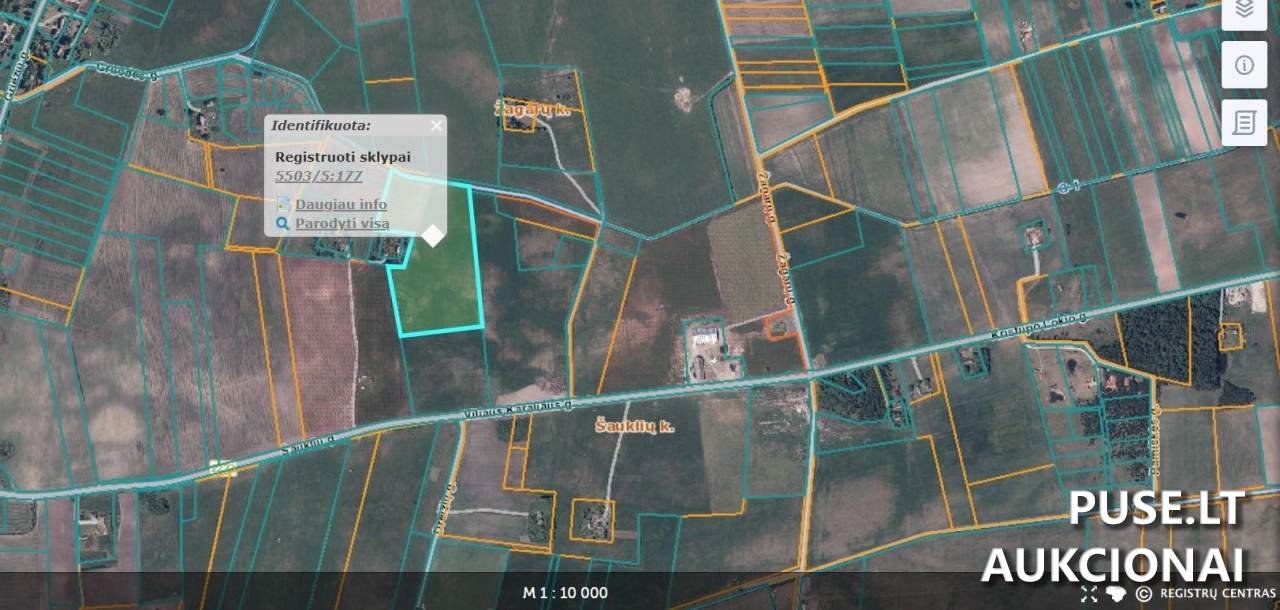This screenshot has width=1280, height=610.
Task: Open the map layers panel
Action: (x=1244, y=10)
